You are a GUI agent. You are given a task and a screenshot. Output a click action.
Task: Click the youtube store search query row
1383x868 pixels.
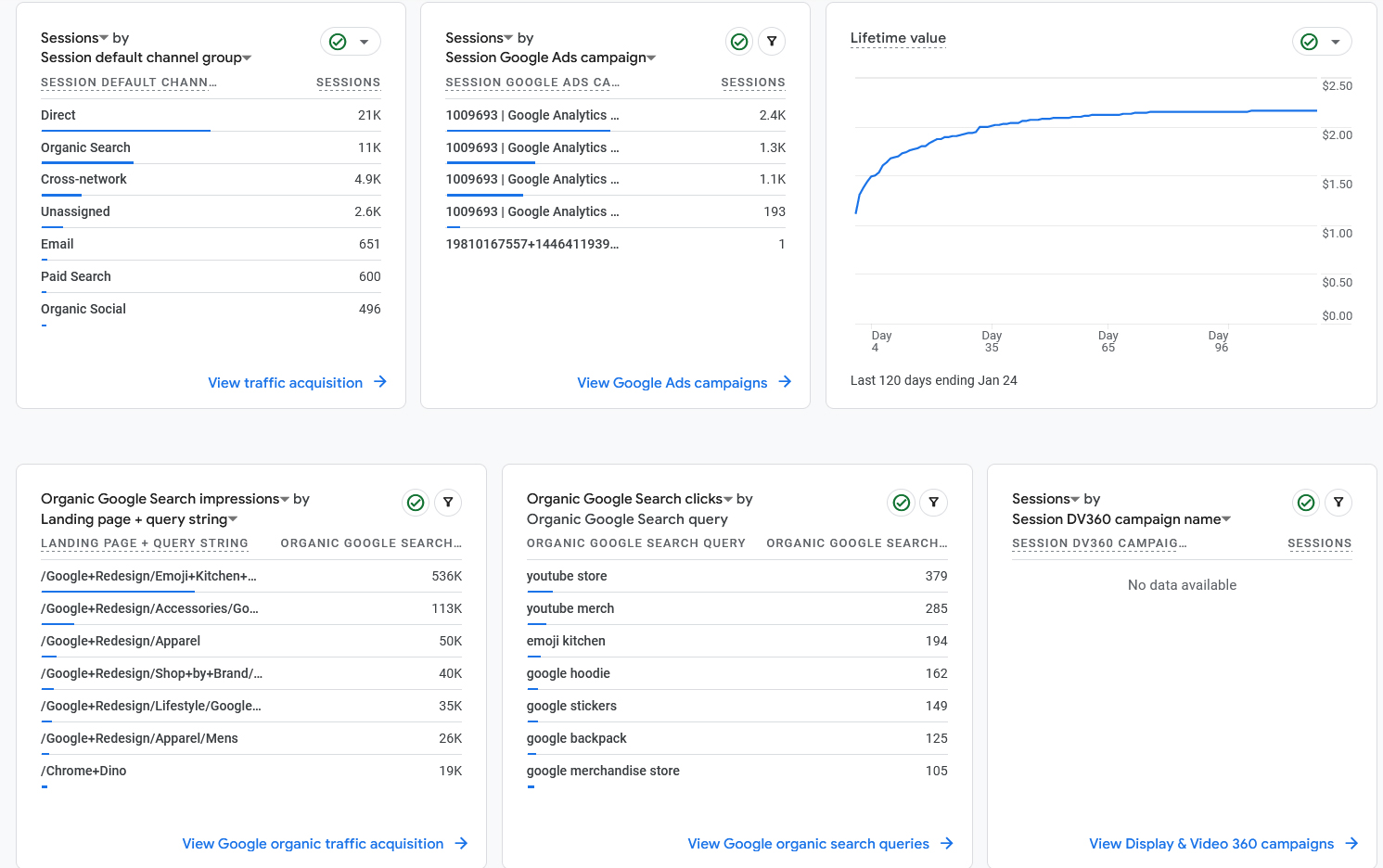pos(566,575)
